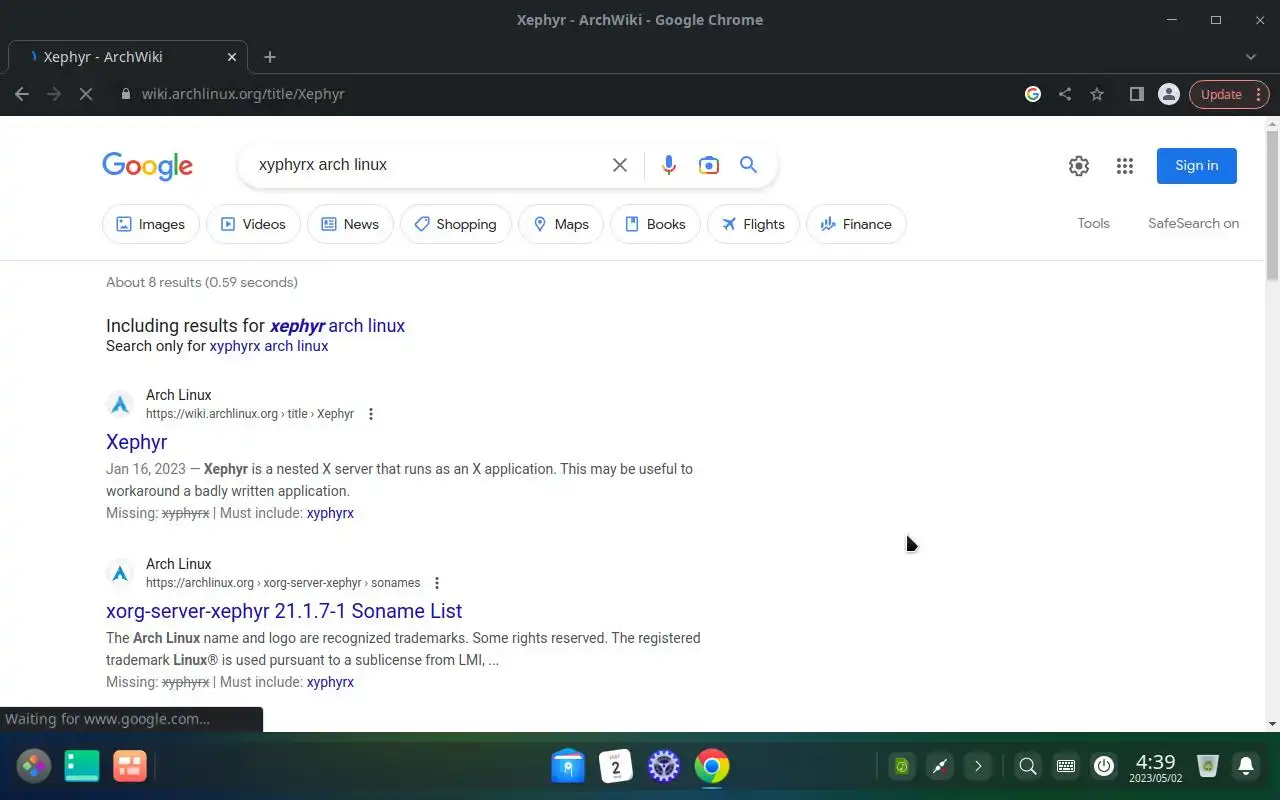Stop the page from loading
Image resolution: width=1280 pixels, height=800 pixels.
coord(85,94)
